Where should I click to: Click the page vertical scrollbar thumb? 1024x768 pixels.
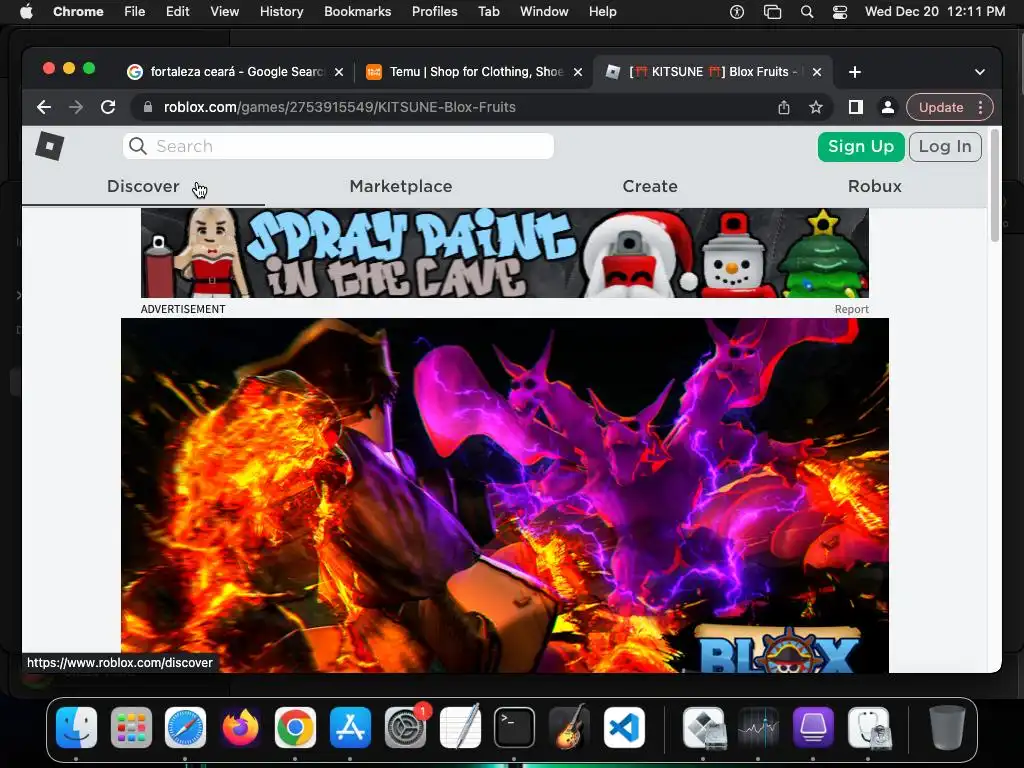click(995, 186)
